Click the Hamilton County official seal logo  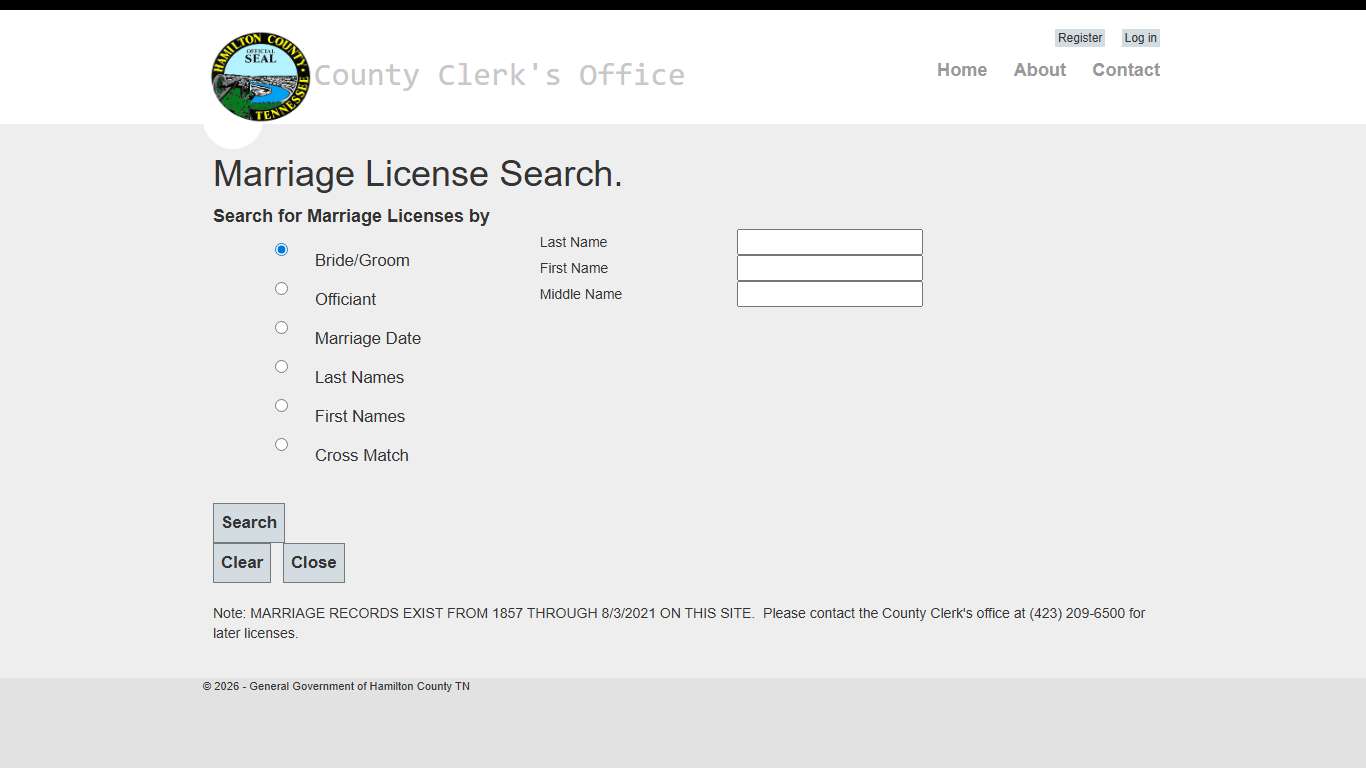[259, 77]
